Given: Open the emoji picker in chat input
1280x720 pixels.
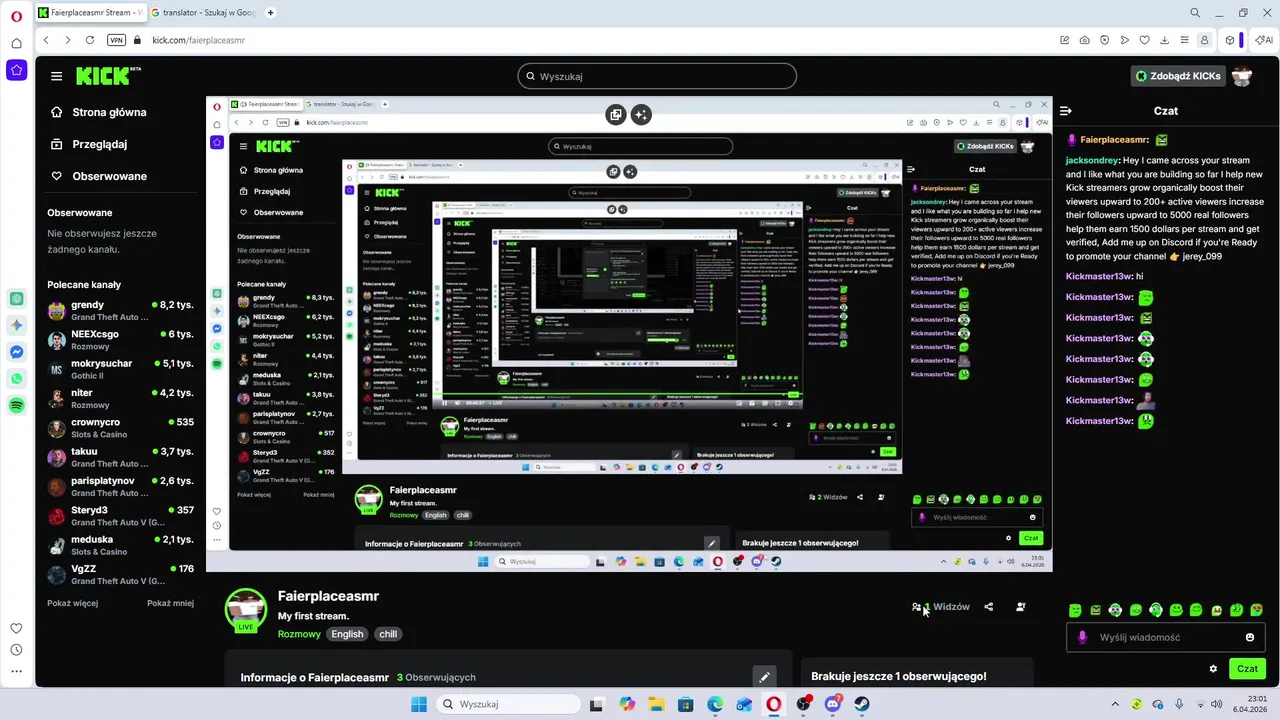Looking at the screenshot, I should (x=1250, y=637).
